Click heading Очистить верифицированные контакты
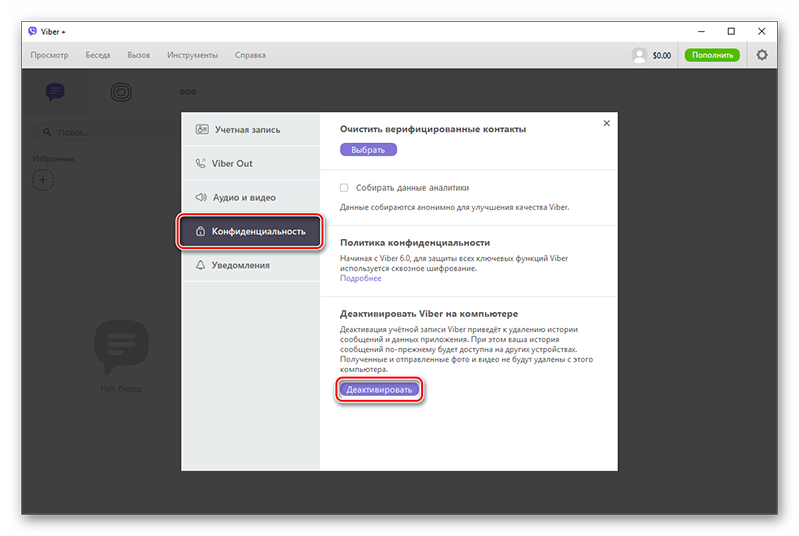Image resolution: width=799 pixels, height=536 pixels. (433, 129)
